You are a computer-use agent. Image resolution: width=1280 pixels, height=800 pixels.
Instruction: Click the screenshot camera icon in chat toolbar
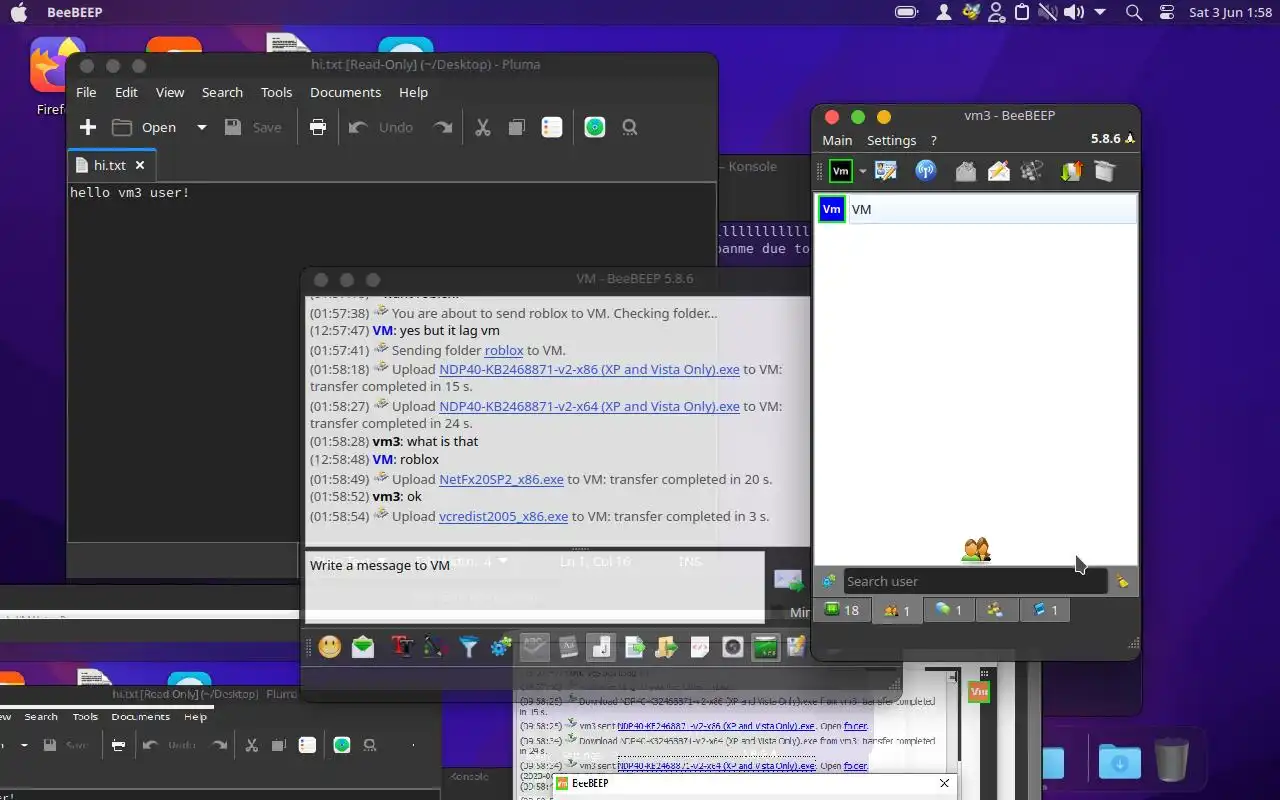click(x=733, y=647)
